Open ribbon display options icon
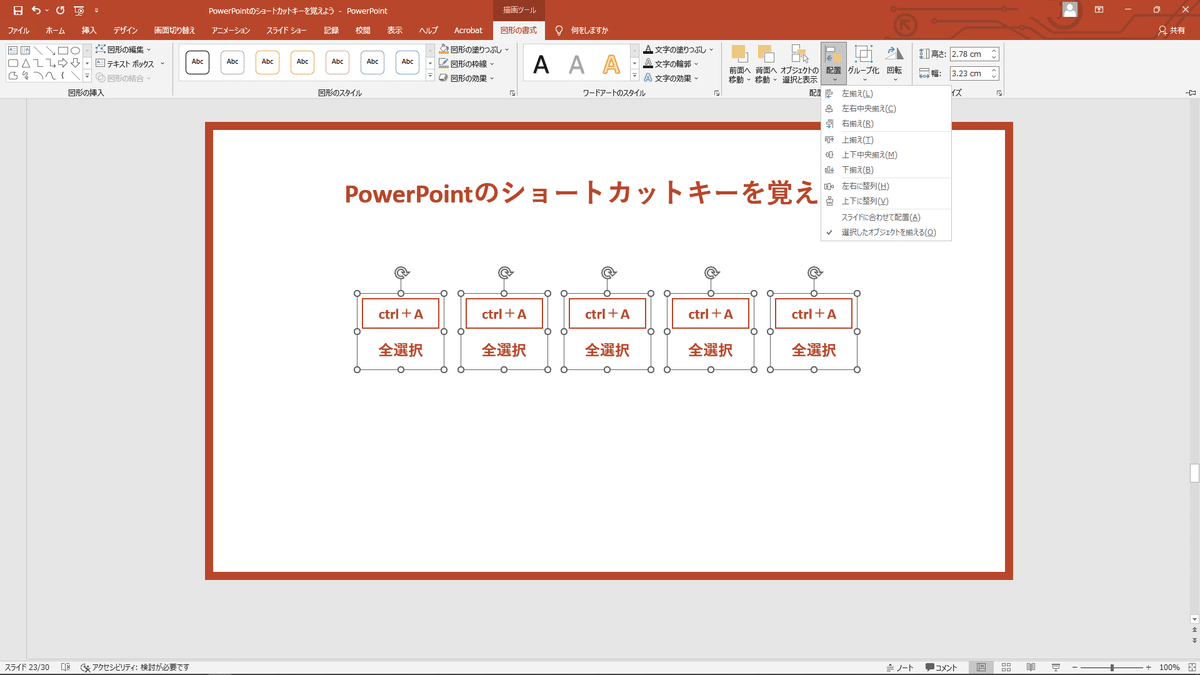 (1099, 10)
